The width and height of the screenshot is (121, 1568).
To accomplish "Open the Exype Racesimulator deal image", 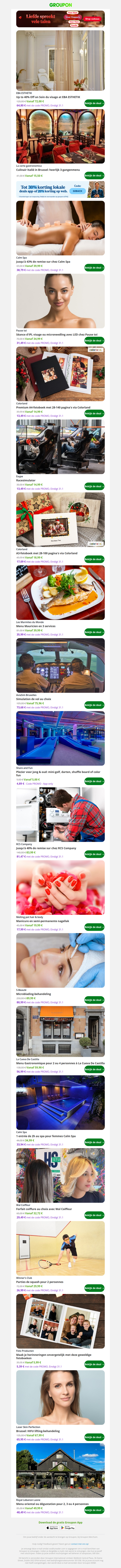I will (60, 447).
